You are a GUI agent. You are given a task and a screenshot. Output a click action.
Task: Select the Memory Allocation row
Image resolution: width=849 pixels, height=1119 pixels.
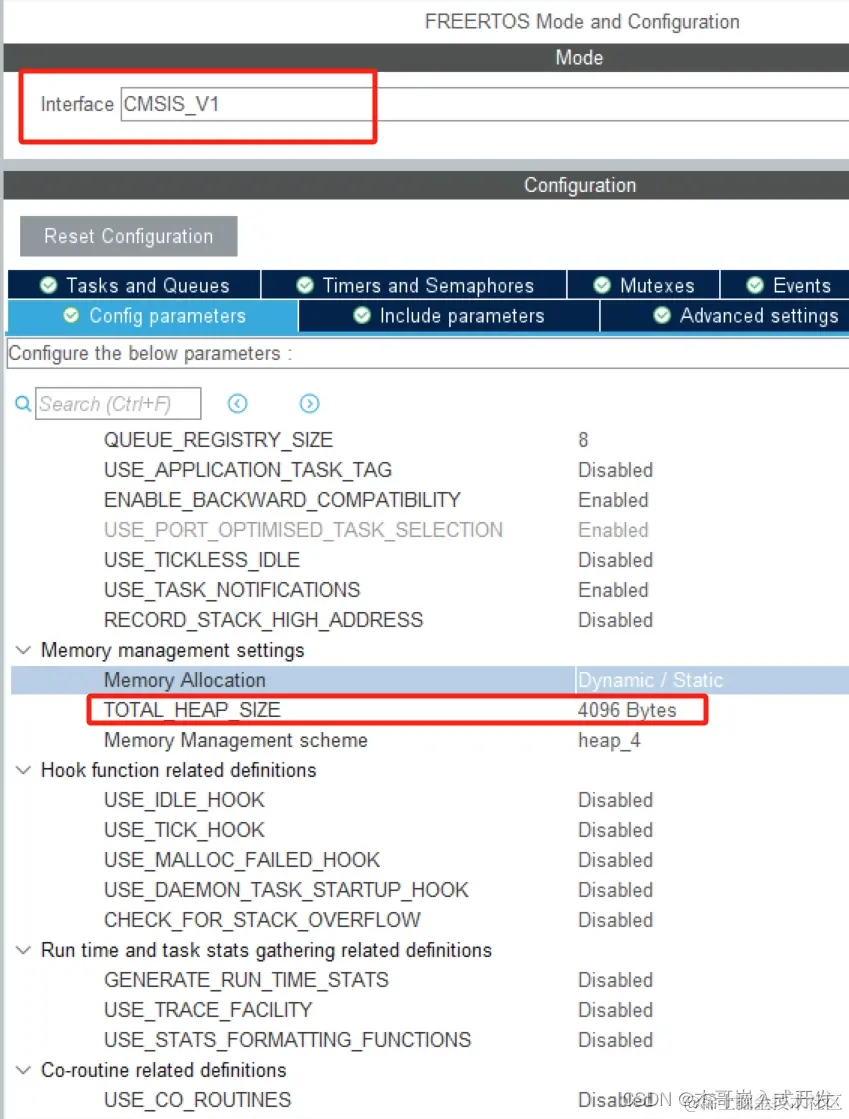tap(429, 680)
